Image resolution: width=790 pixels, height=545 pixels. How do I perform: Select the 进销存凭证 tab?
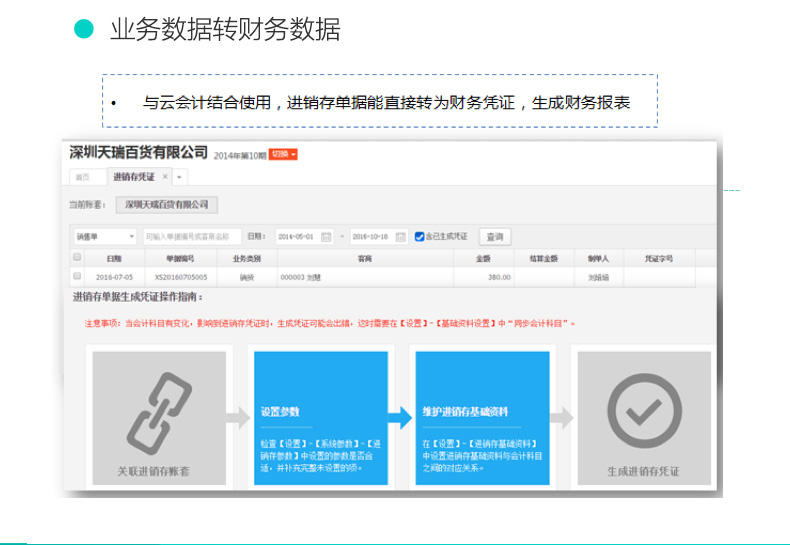pyautogui.click(x=134, y=177)
